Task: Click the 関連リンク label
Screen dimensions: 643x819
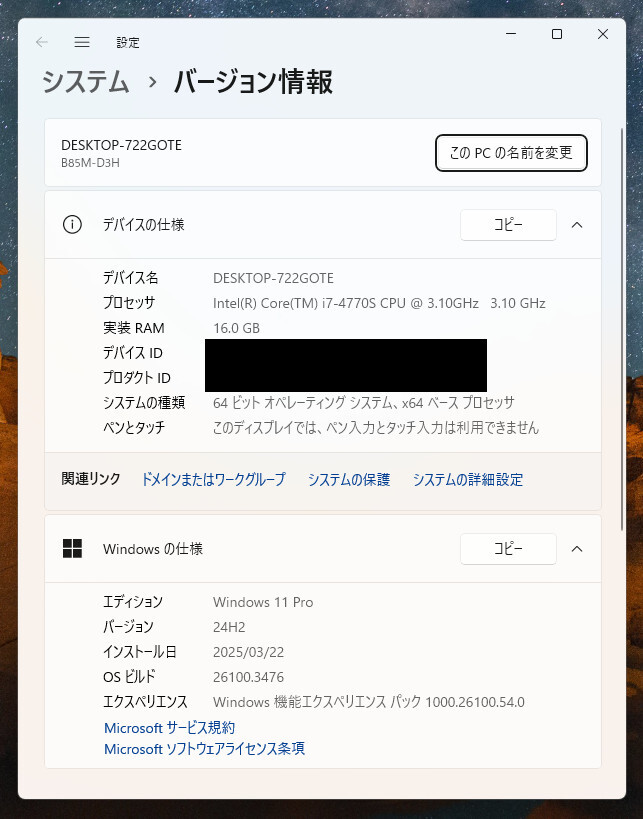Action: 91,479
